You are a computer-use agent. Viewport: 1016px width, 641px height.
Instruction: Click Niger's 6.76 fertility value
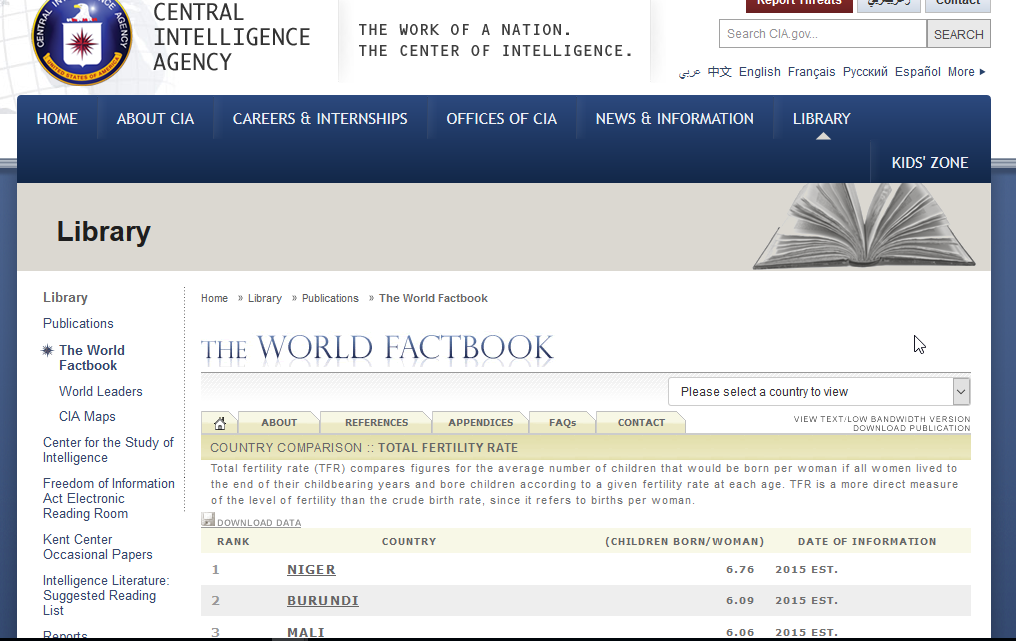coord(740,570)
